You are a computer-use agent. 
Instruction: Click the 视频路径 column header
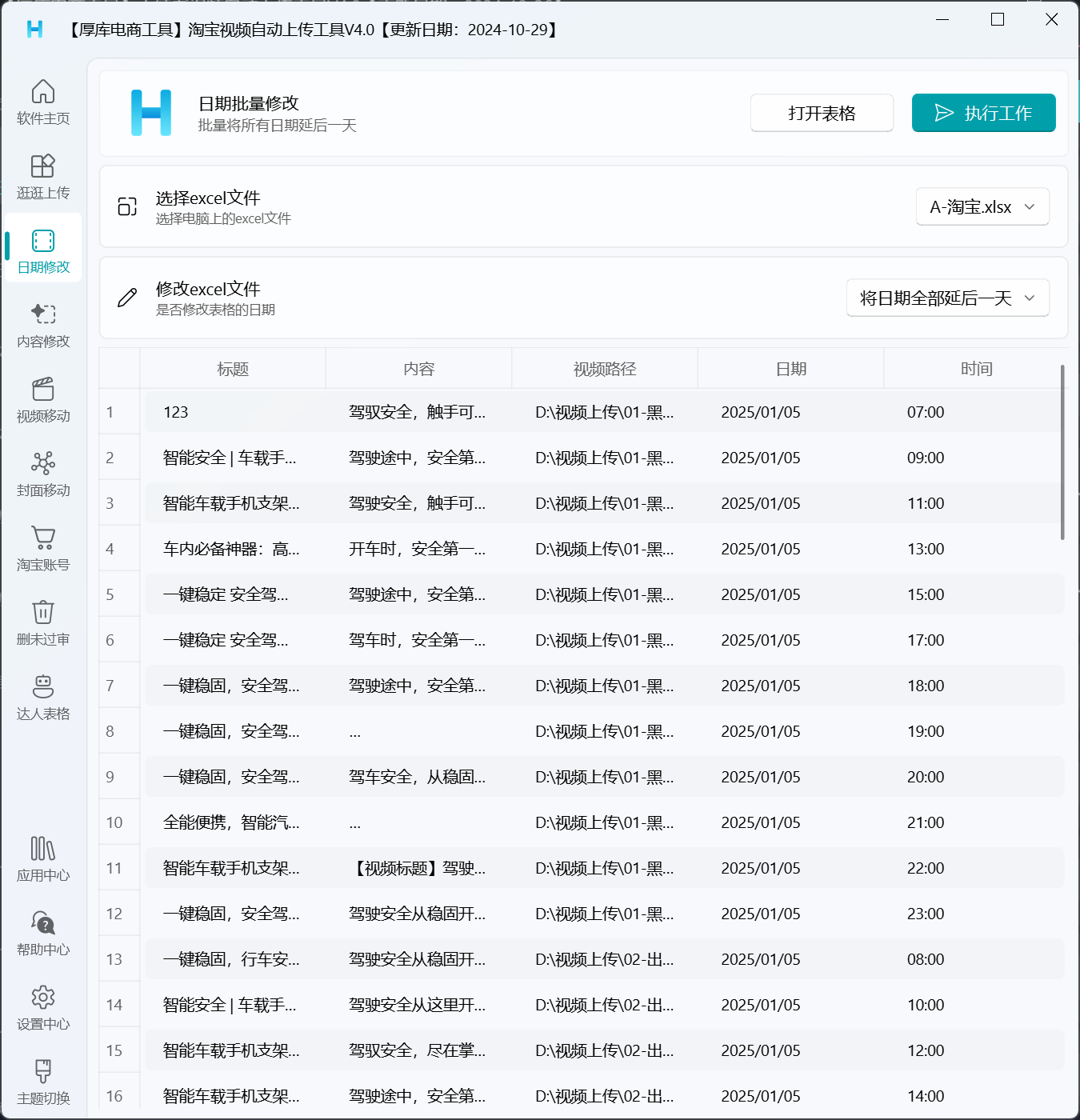point(605,369)
